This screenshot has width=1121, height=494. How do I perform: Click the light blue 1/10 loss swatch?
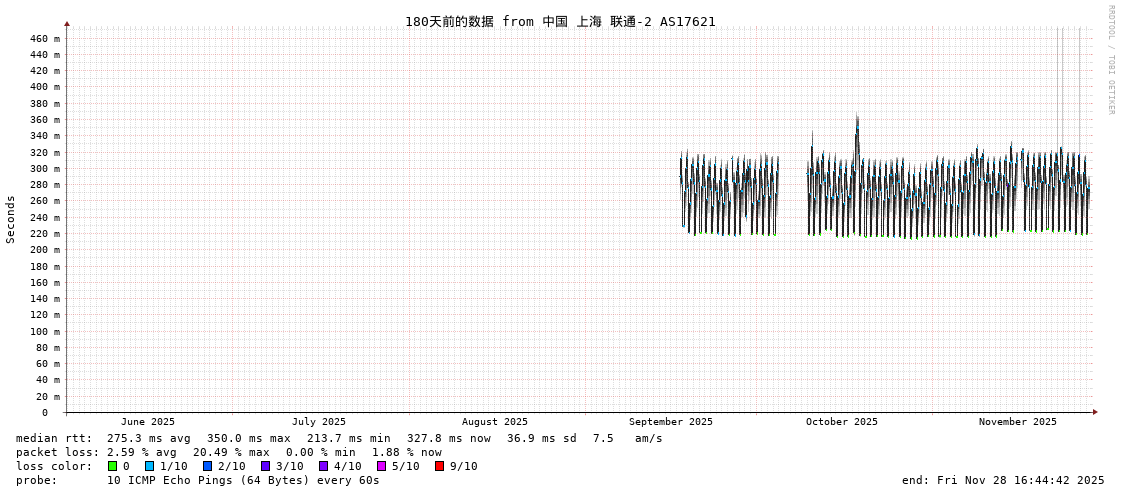(x=150, y=466)
